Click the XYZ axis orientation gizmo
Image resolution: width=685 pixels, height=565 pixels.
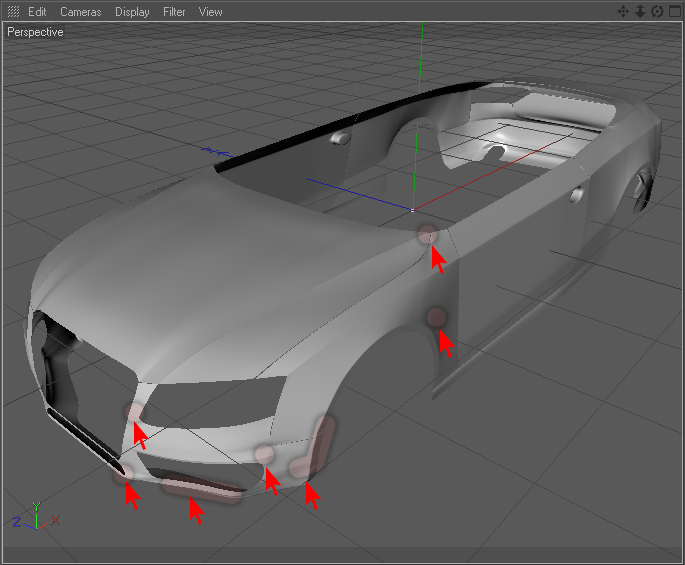tap(36, 516)
